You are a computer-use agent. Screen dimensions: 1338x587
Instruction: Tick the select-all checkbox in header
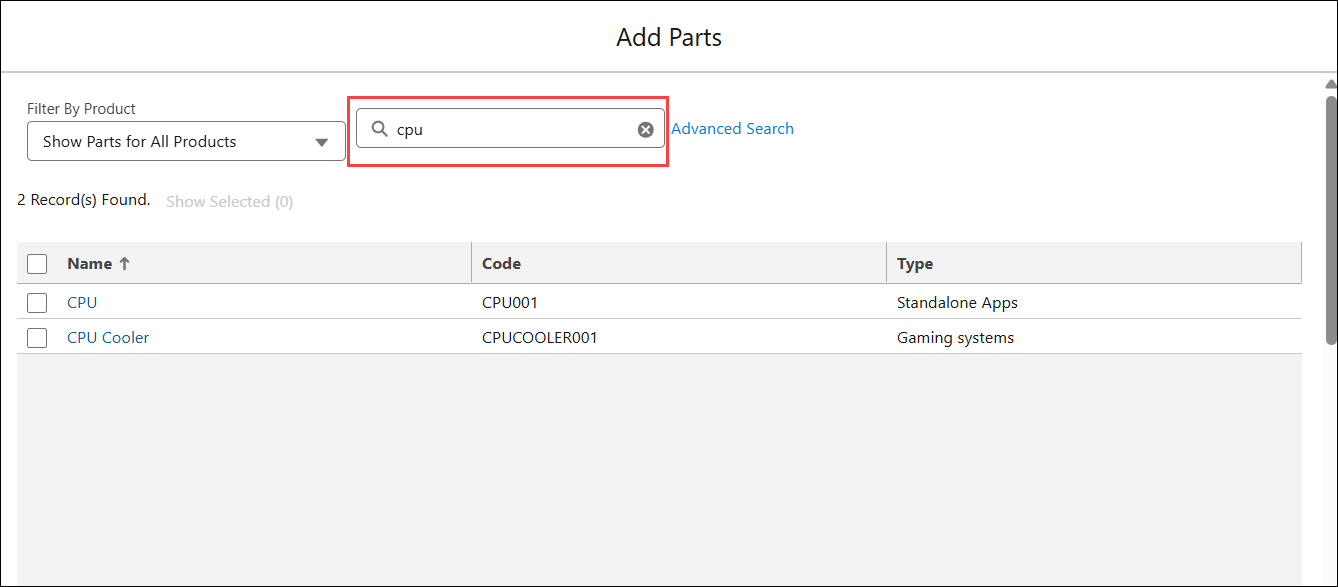pyautogui.click(x=37, y=264)
